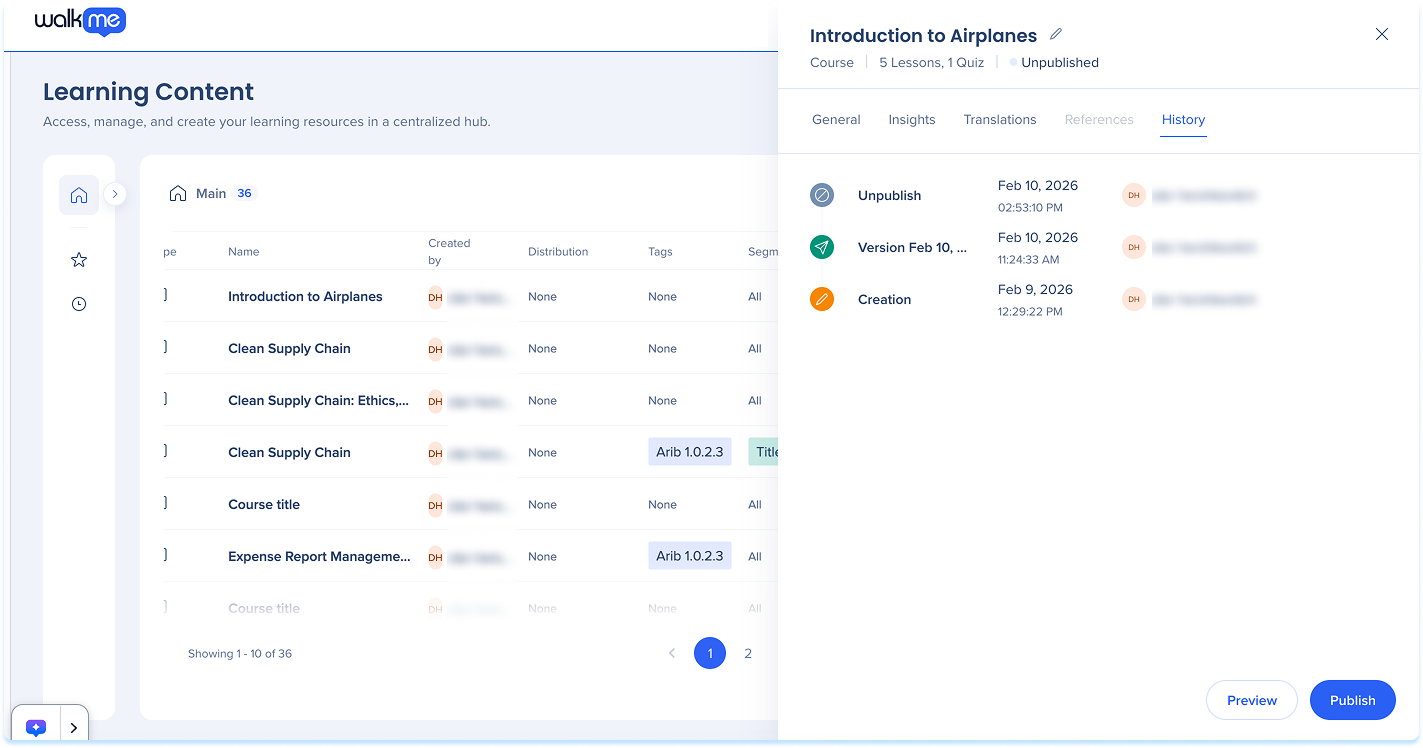This screenshot has height=748, width=1423.
Task: Click the green Version history event icon
Action: click(821, 247)
